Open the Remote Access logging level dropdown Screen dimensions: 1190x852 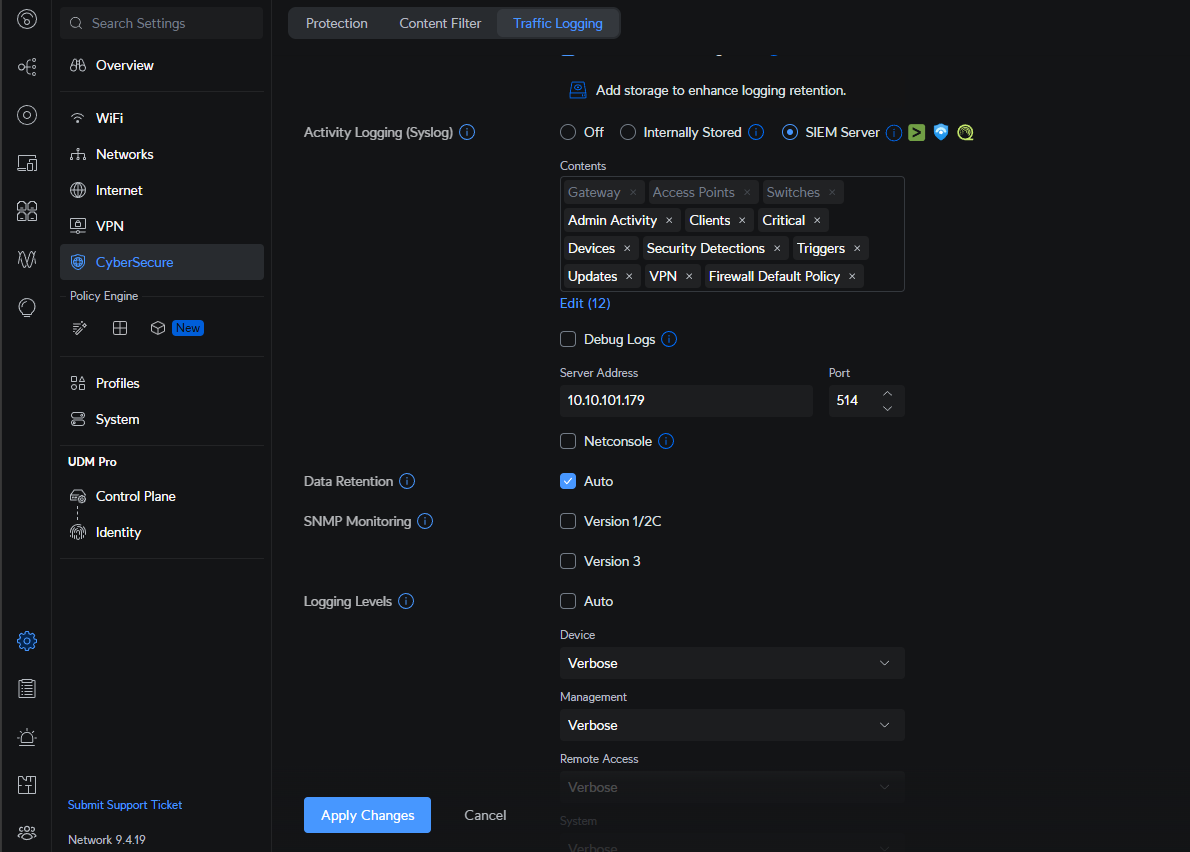(x=732, y=788)
